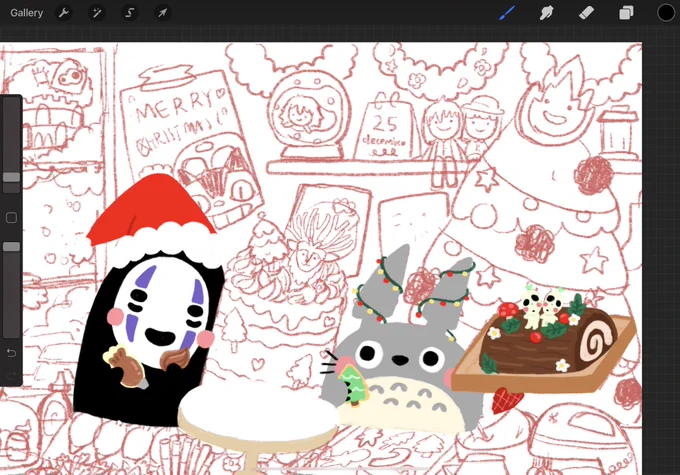Undo last stroke using sidebar arrow
This screenshot has height=475, width=680.
[11, 353]
